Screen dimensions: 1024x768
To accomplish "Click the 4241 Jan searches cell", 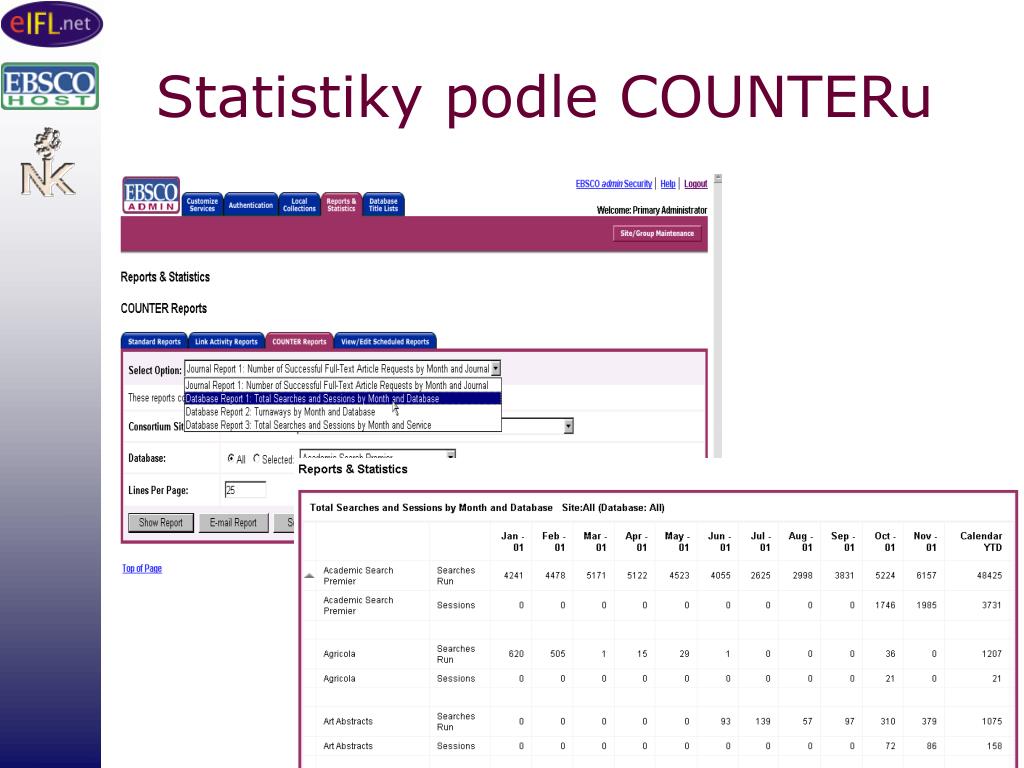I will tap(513, 575).
